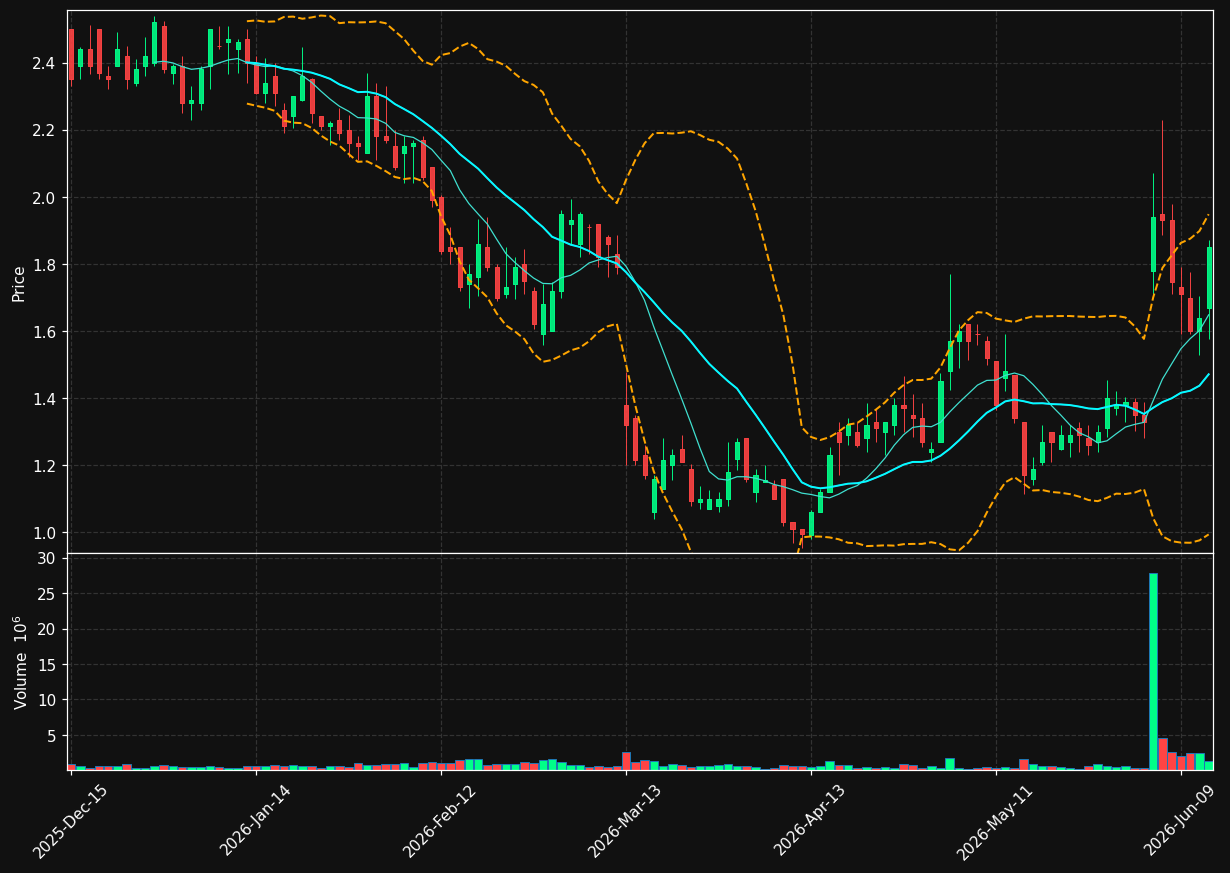Click the 1.0 price tick label

coord(43,533)
